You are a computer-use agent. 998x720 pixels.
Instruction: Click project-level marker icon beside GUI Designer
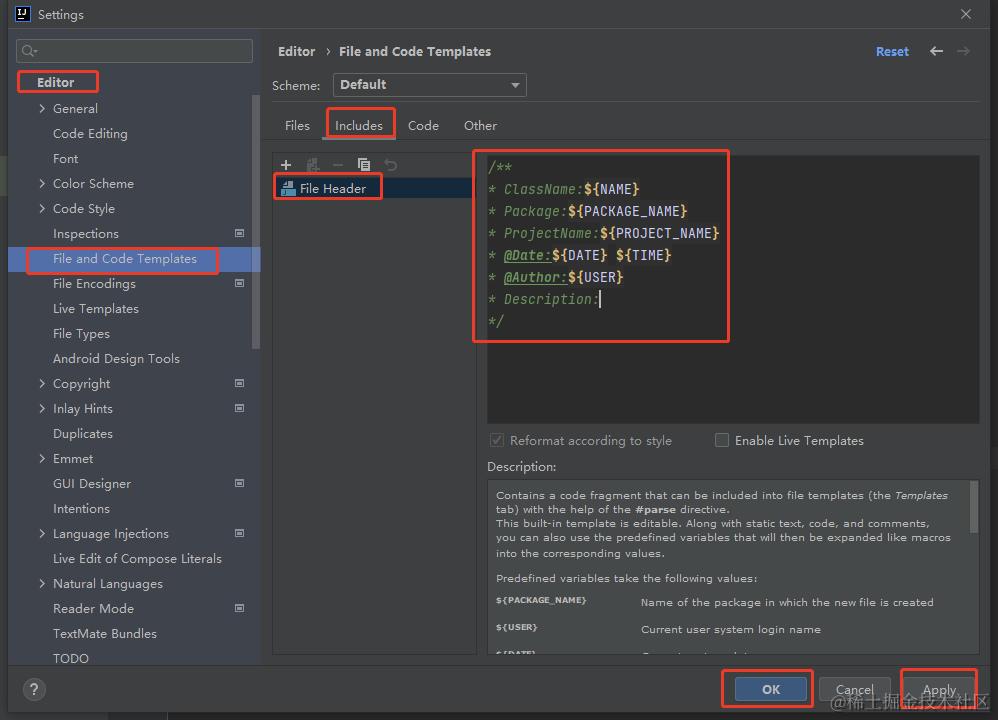(x=239, y=483)
